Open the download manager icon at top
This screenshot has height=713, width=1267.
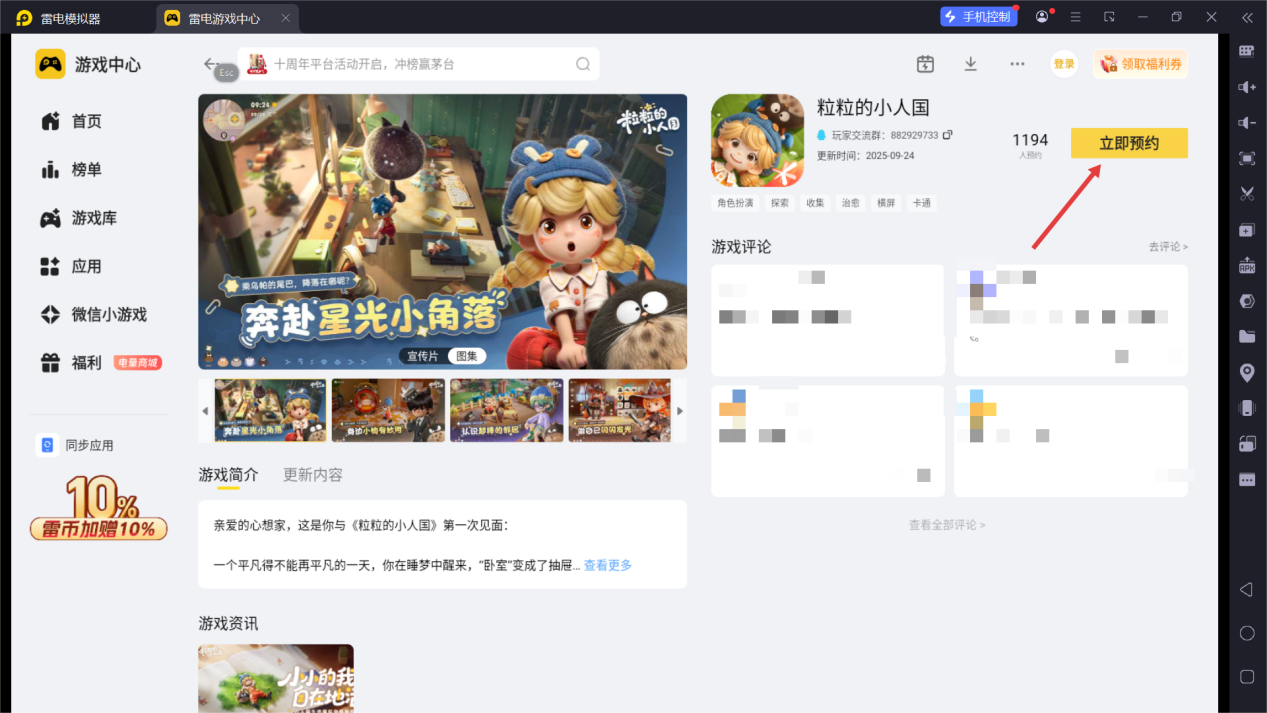pos(969,63)
